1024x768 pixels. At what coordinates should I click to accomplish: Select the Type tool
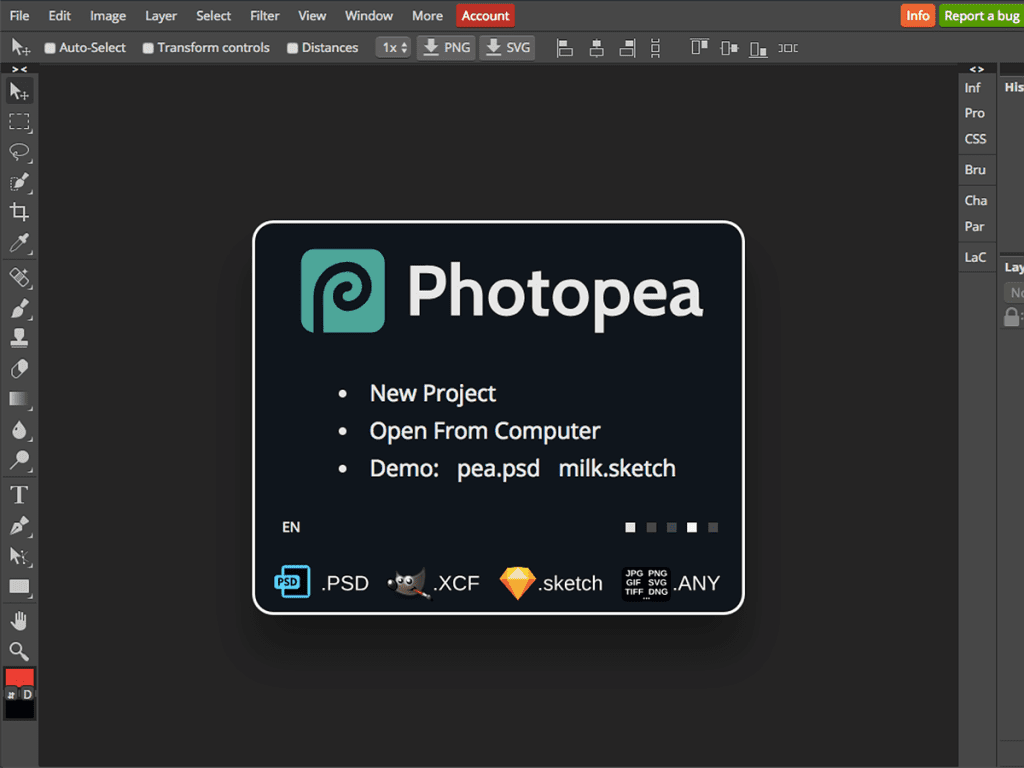click(19, 494)
